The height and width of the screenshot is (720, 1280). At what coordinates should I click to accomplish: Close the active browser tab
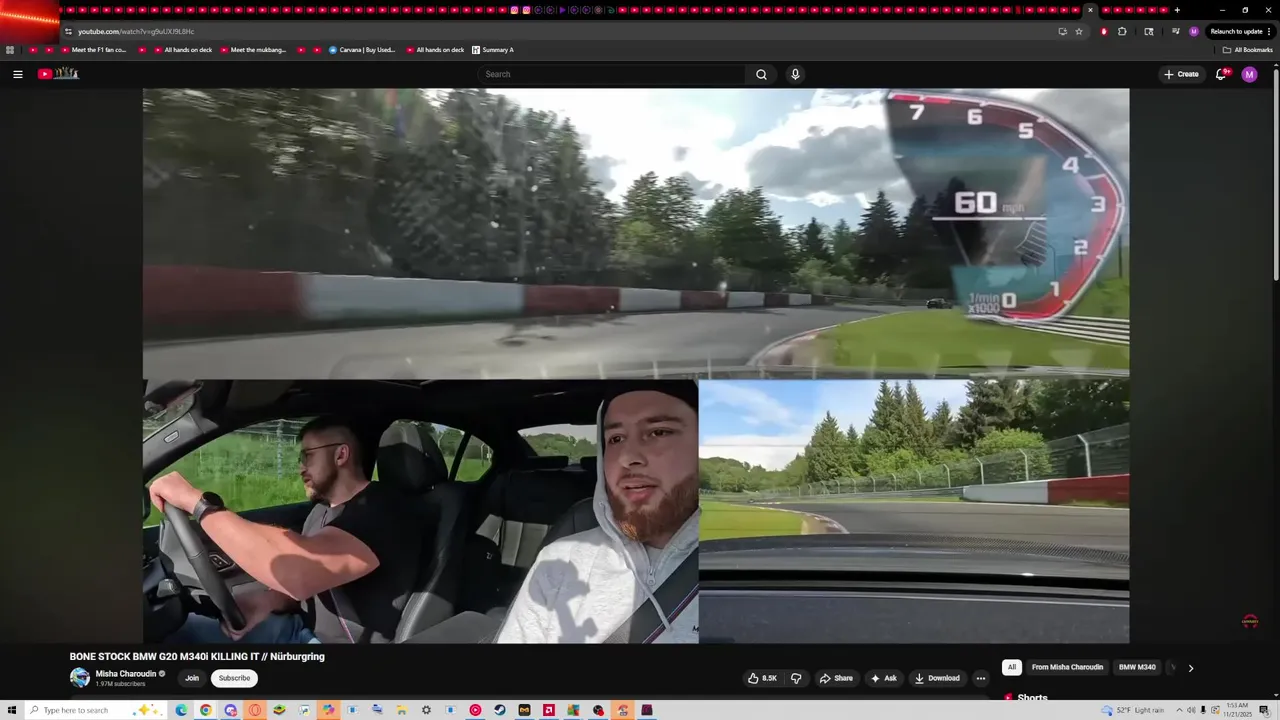point(1090,10)
